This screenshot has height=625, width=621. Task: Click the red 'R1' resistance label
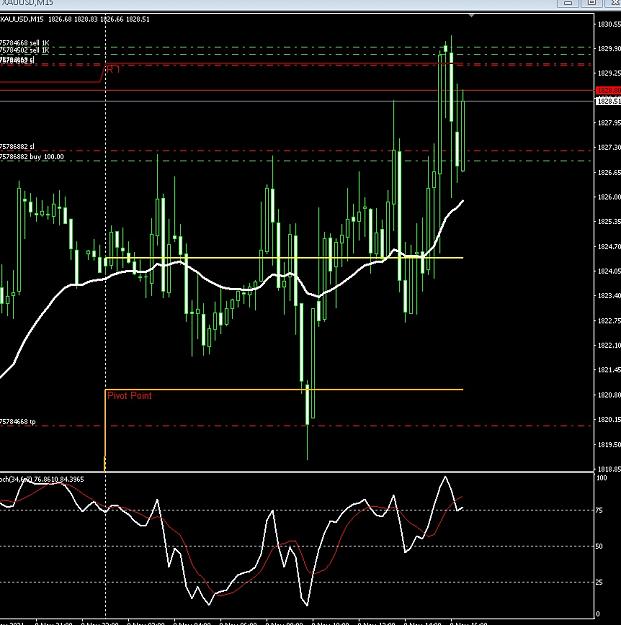113,70
